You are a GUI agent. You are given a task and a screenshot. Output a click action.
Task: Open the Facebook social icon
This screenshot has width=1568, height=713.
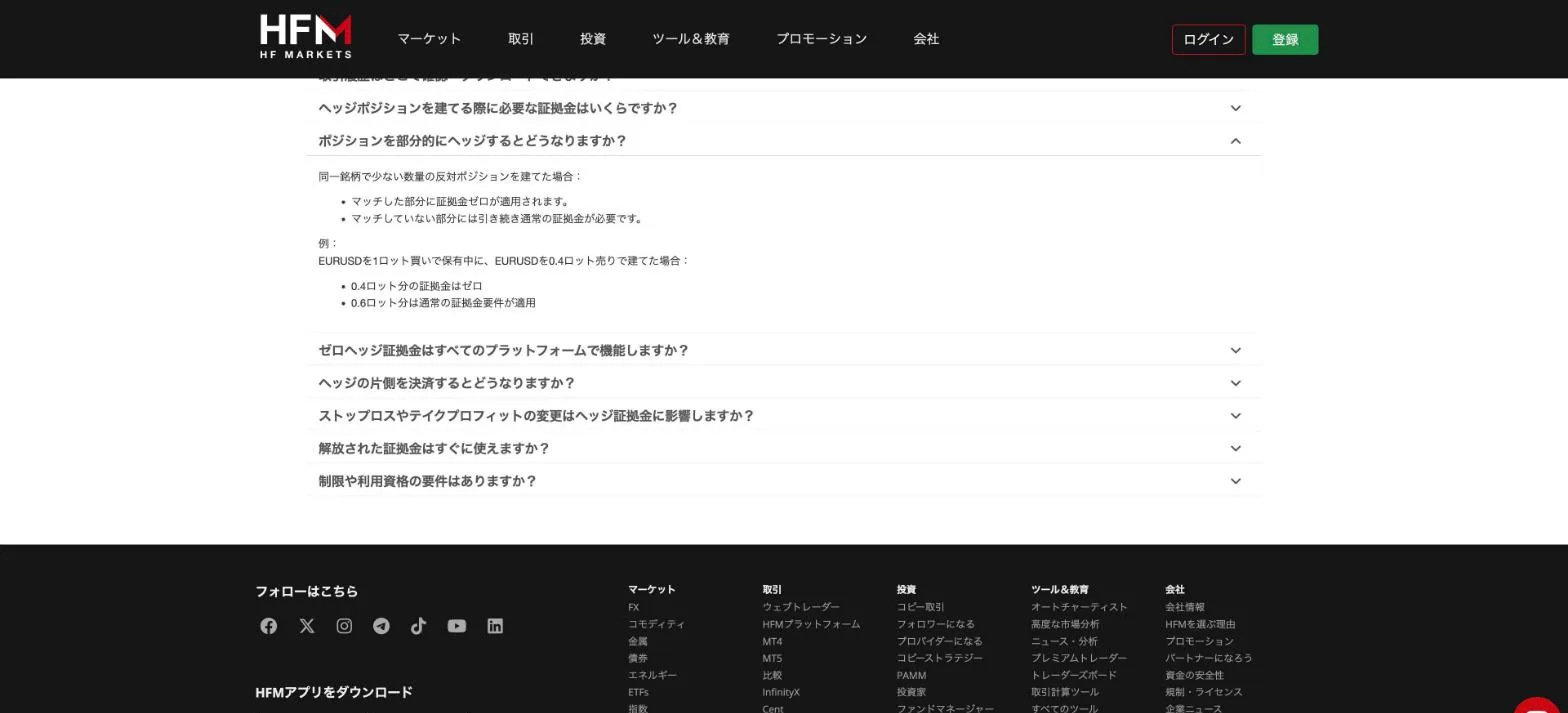(x=268, y=626)
